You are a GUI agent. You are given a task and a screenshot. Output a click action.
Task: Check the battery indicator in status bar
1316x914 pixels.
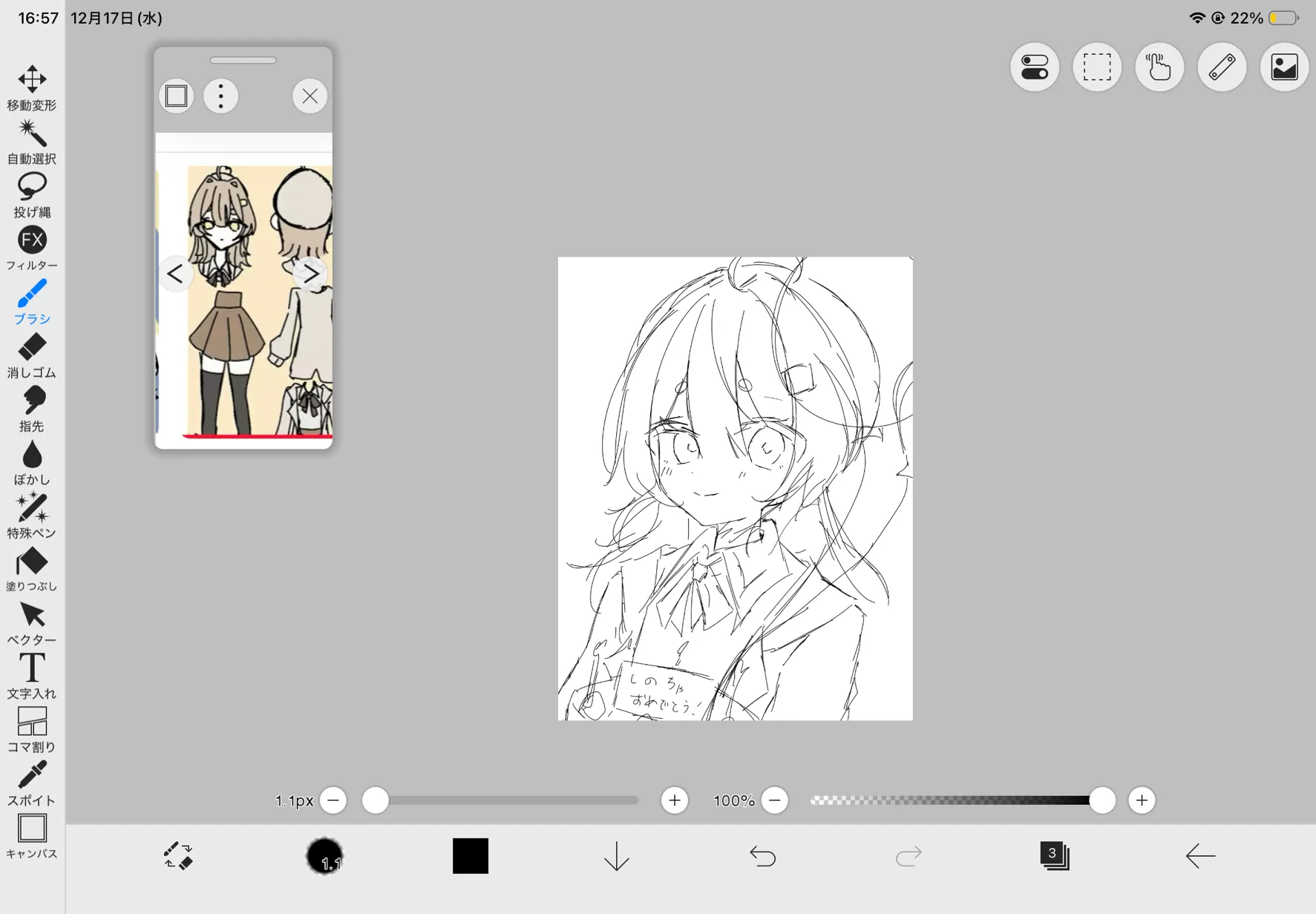[x=1284, y=18]
